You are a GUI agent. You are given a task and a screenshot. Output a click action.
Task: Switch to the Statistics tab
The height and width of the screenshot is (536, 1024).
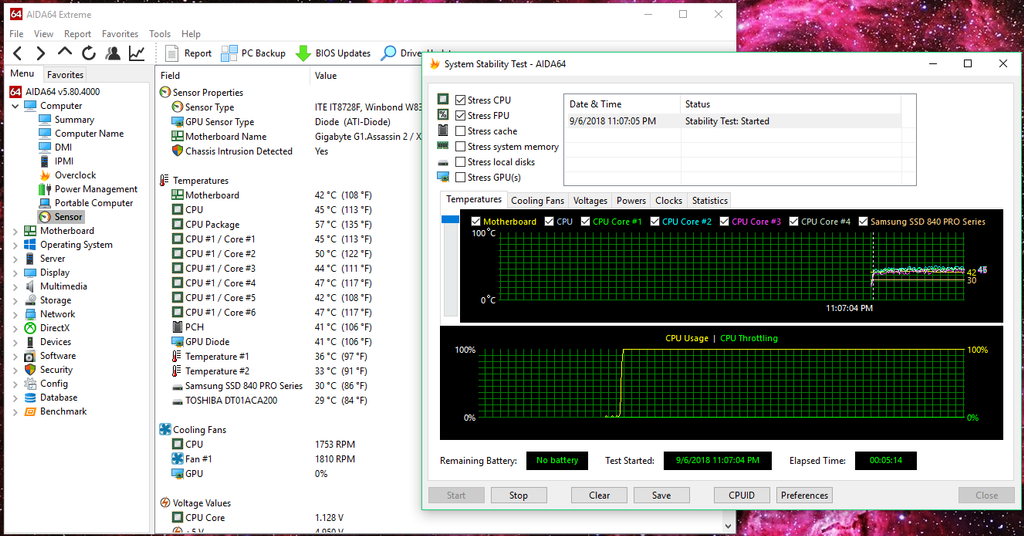coord(710,200)
